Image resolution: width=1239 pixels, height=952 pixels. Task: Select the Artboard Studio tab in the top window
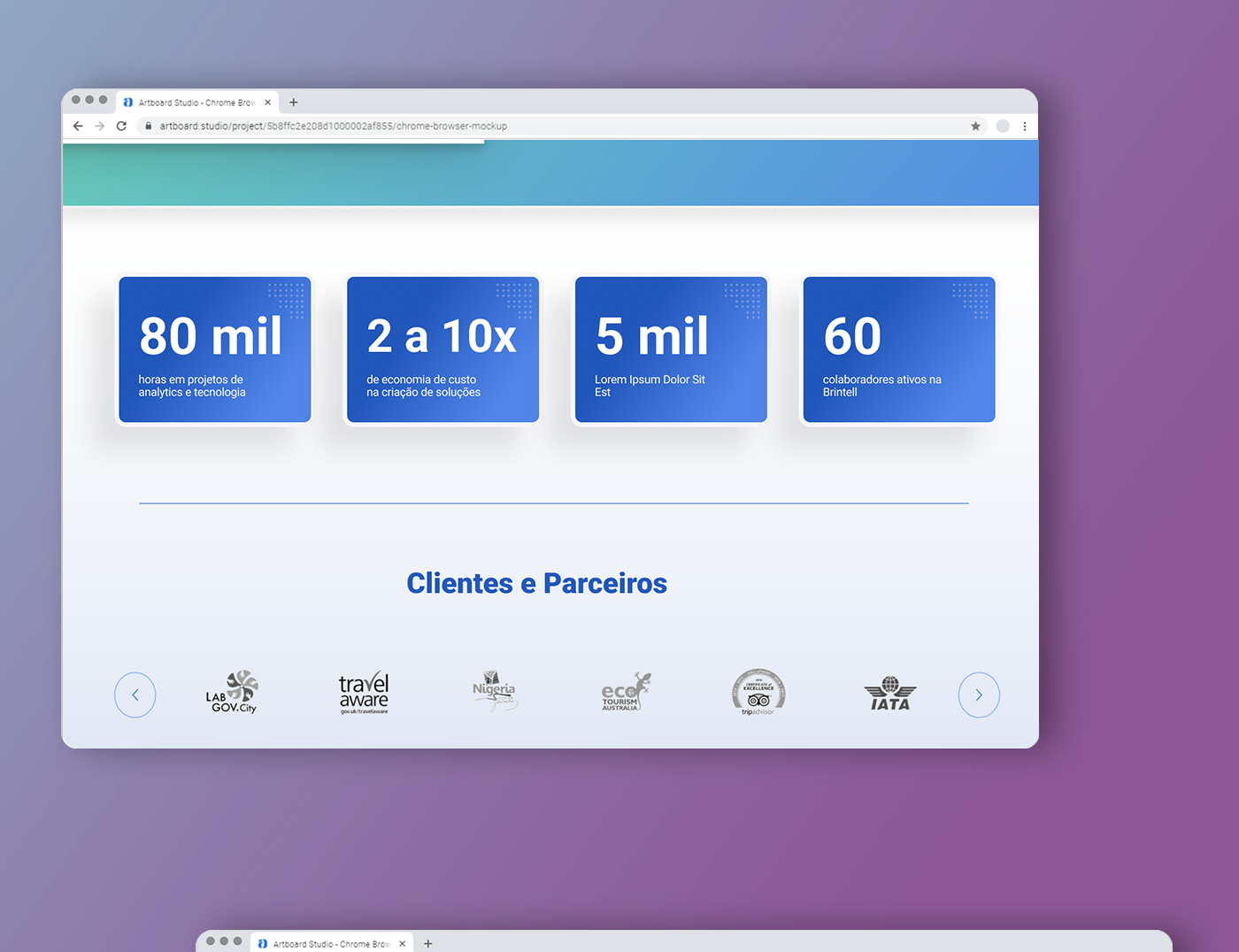tap(197, 102)
